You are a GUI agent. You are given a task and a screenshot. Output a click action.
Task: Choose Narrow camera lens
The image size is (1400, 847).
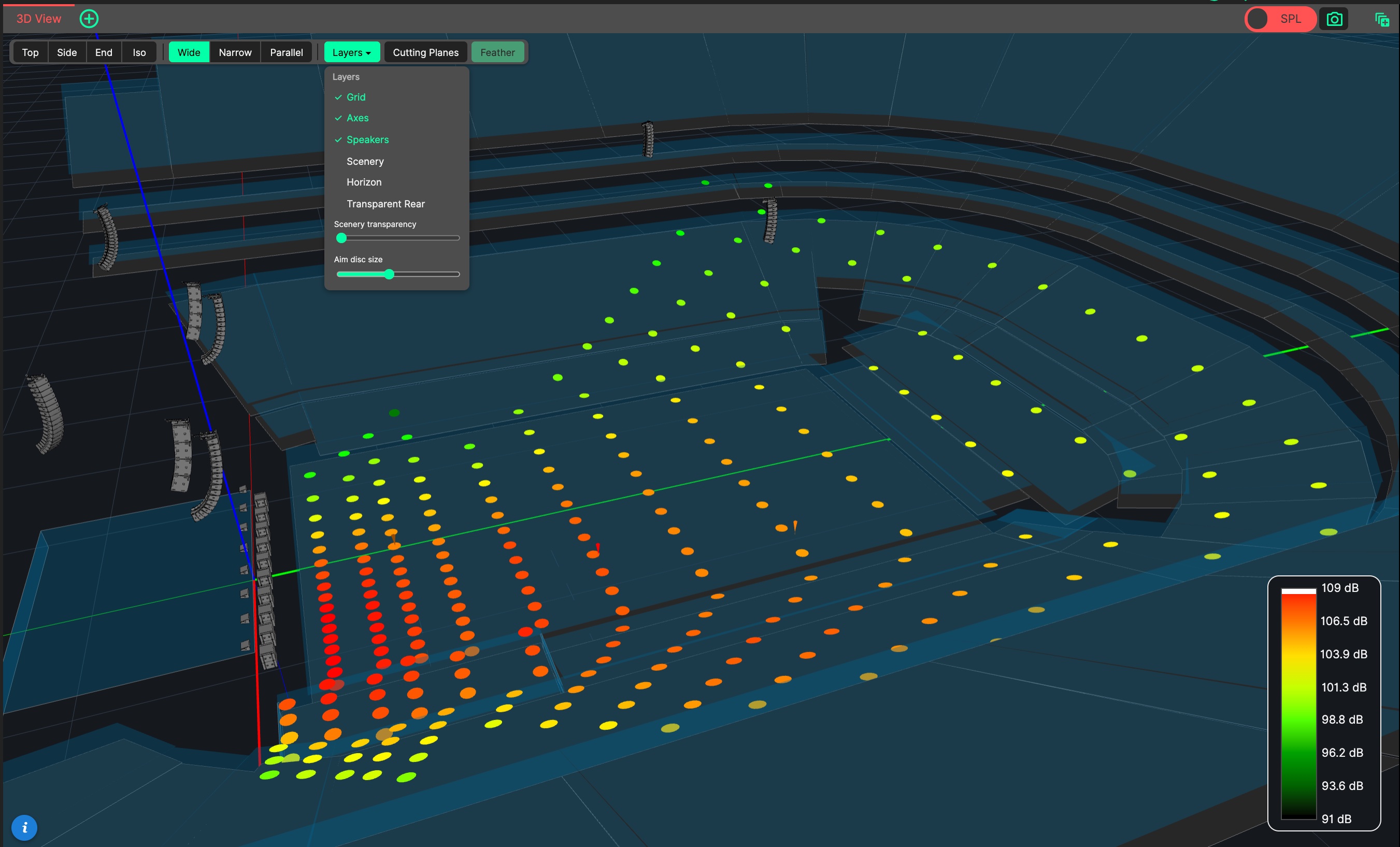tap(235, 52)
